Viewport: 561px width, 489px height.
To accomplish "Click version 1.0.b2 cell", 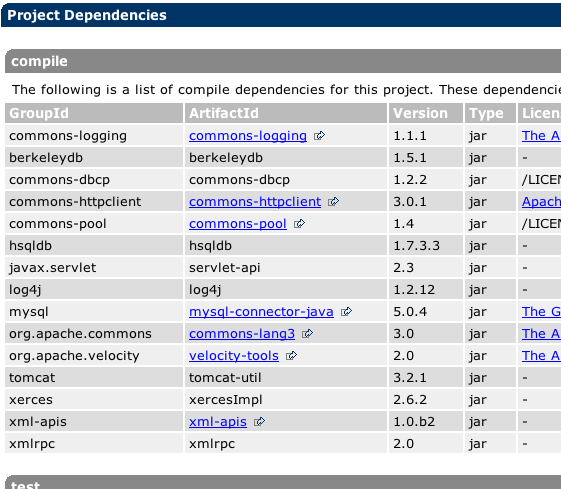I will (426, 422).
